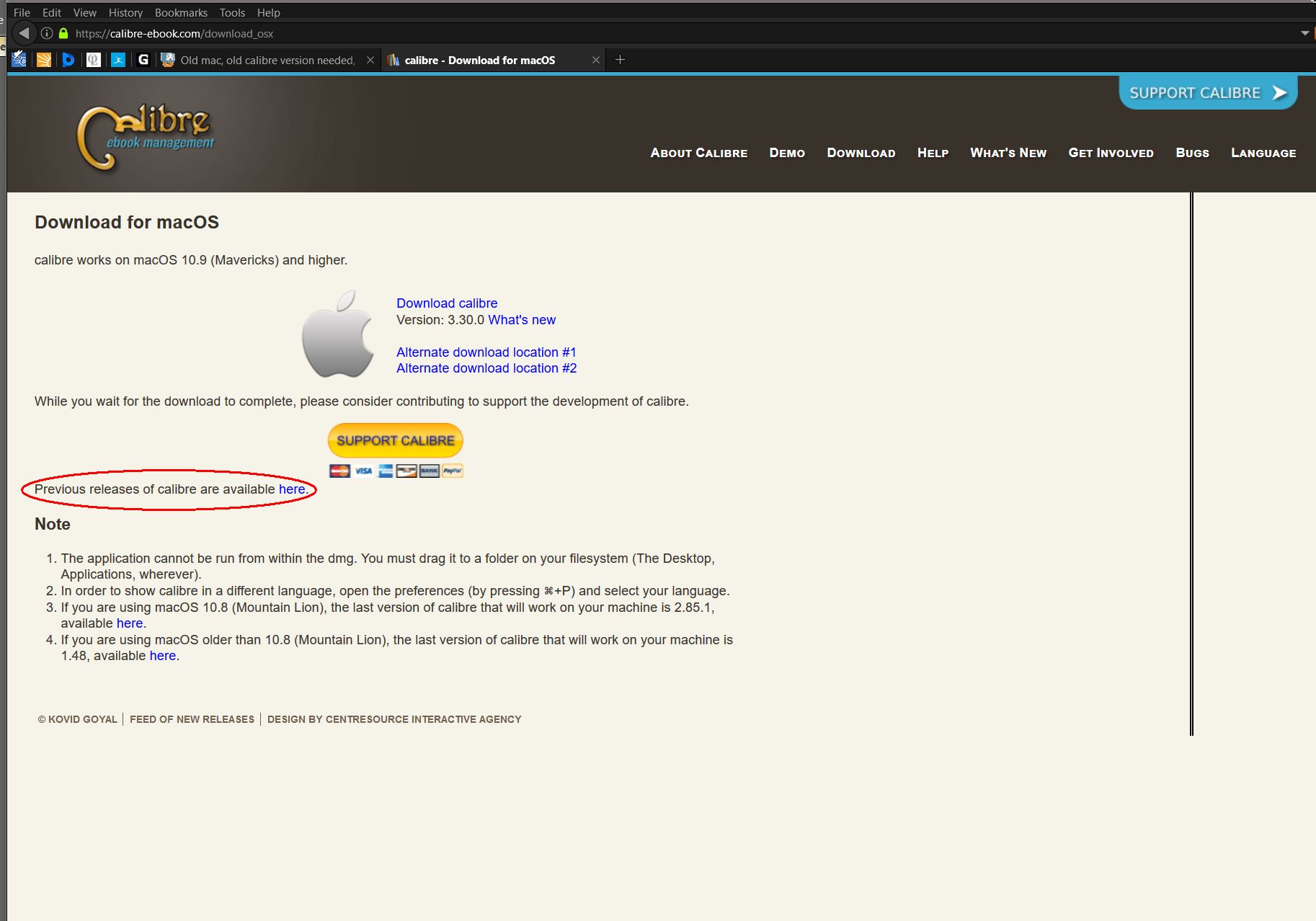Click What's New in the site navigation bar
Image resolution: width=1316 pixels, height=921 pixels.
click(1008, 153)
